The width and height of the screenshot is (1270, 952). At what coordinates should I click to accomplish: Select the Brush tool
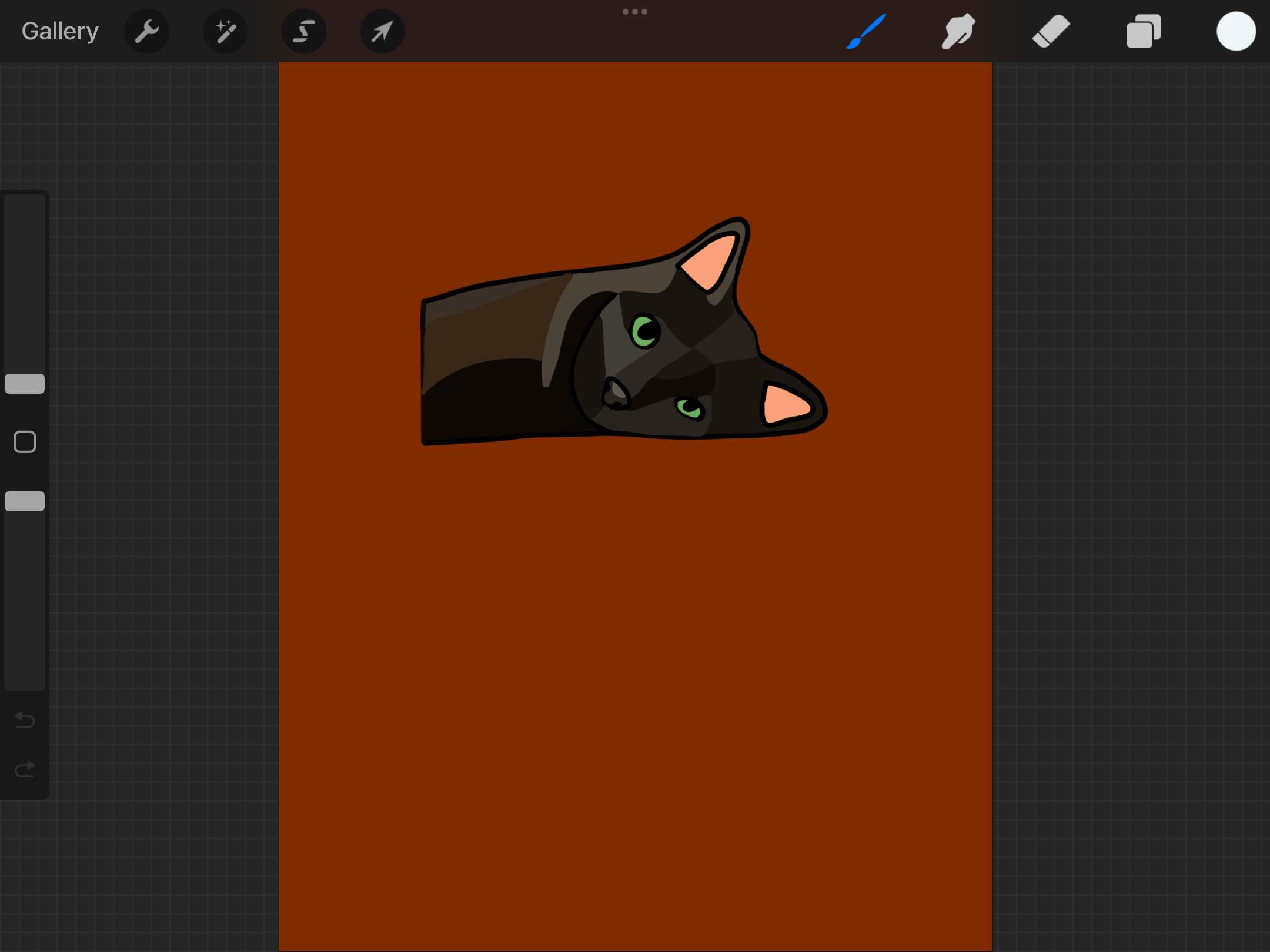866,31
